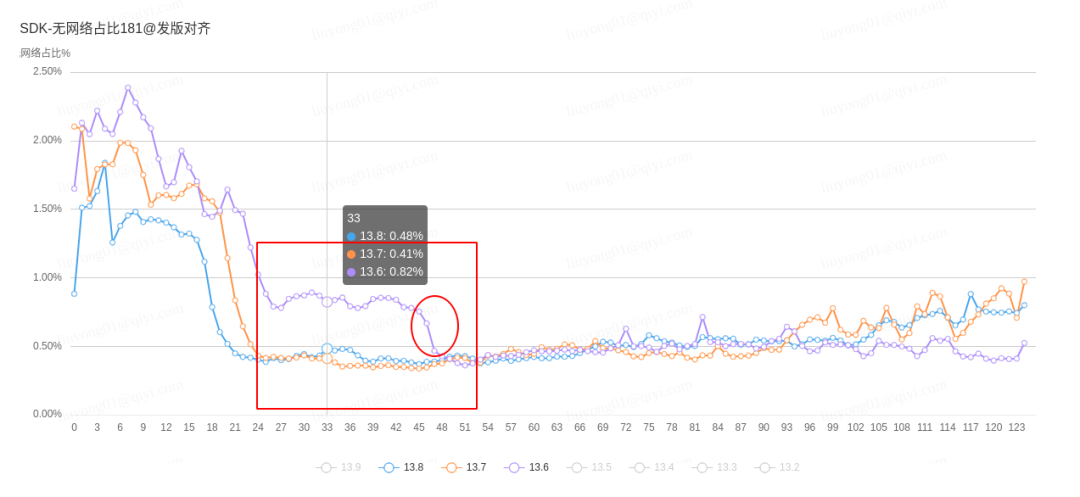
Task: Click the x-axis label 123
Action: (1016, 427)
